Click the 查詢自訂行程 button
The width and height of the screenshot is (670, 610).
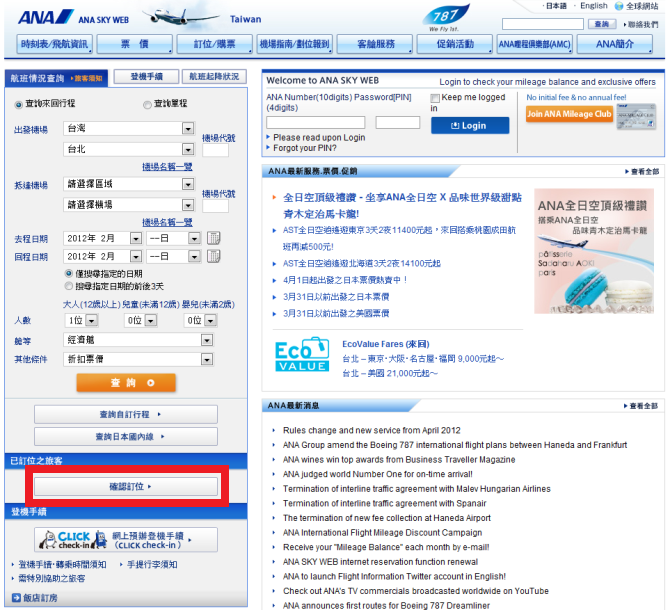click(126, 414)
